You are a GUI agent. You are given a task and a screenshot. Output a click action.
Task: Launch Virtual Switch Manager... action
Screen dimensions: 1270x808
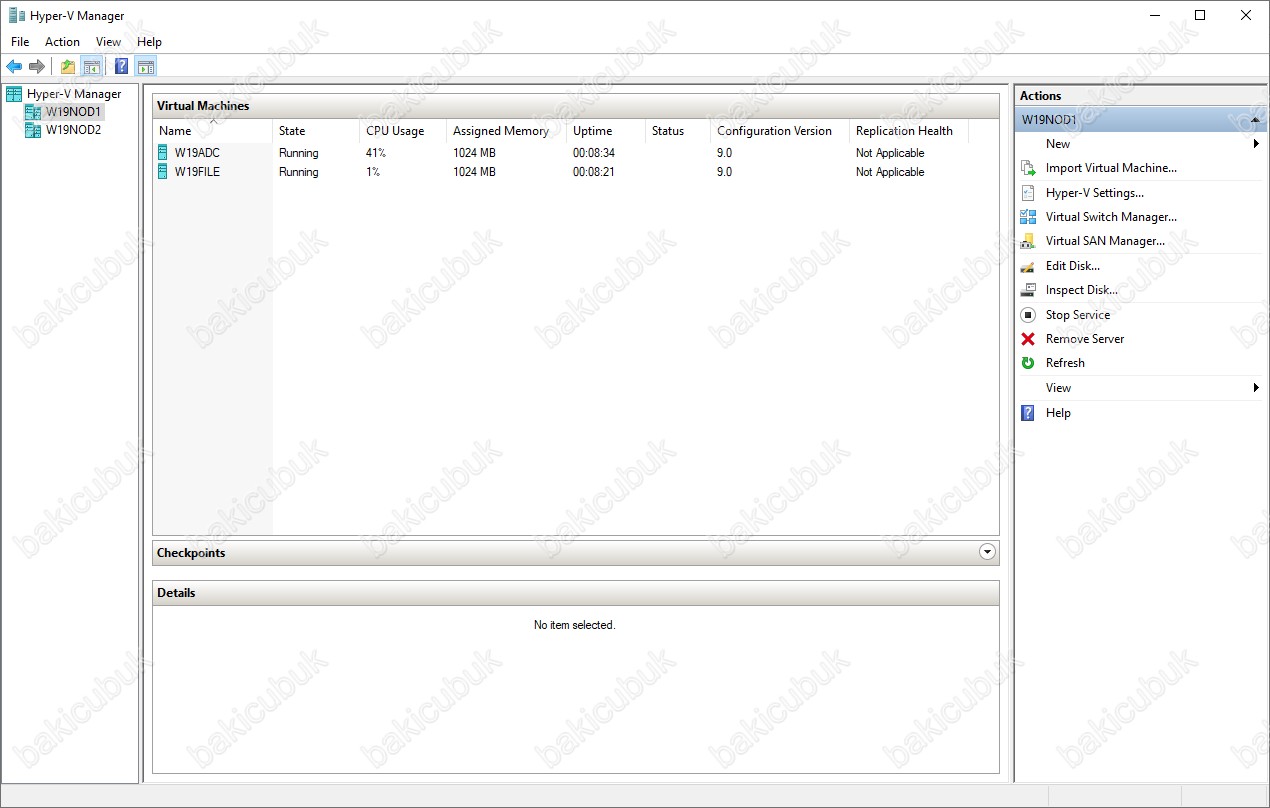pos(1111,217)
